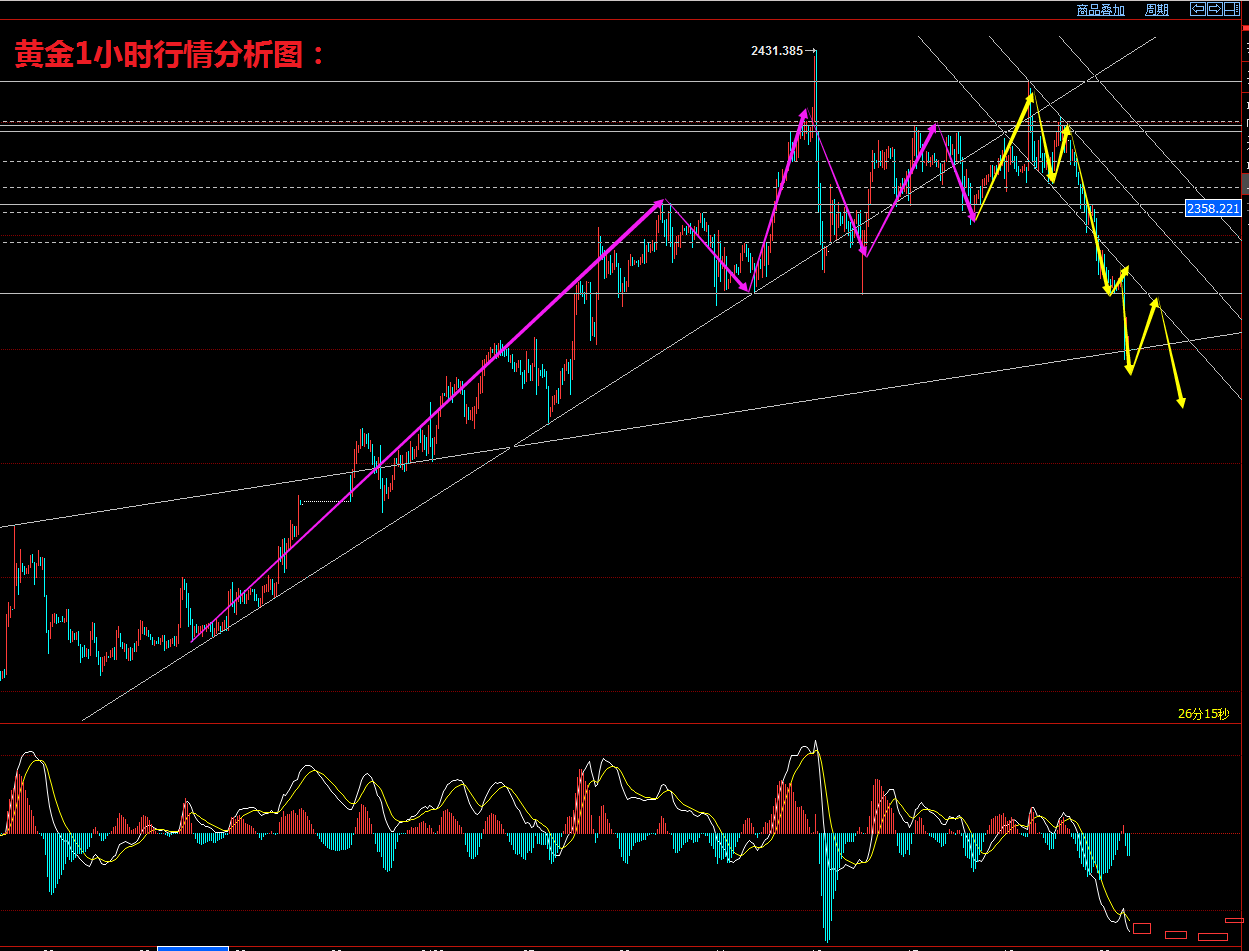Select the red title 黄金1小时行情分析图

click(x=170, y=54)
